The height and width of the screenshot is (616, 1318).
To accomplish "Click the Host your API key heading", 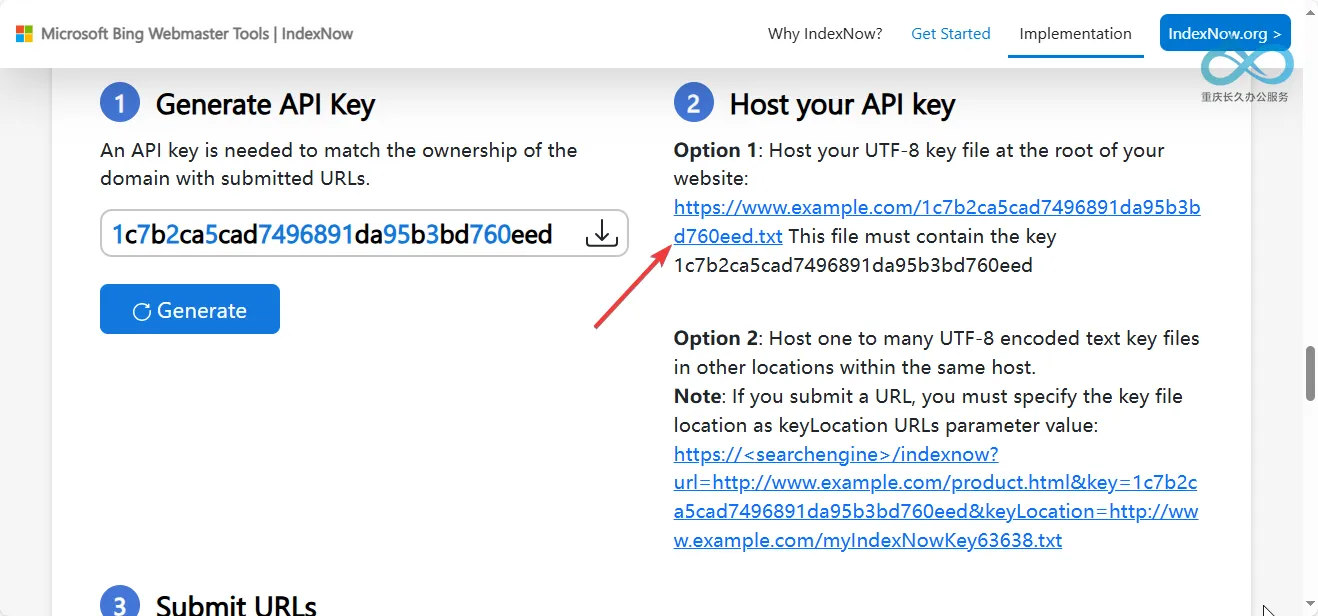I will (x=843, y=104).
